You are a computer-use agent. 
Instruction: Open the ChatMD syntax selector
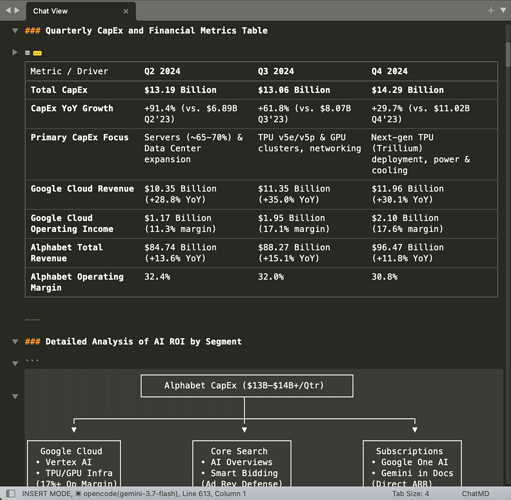pos(475,494)
